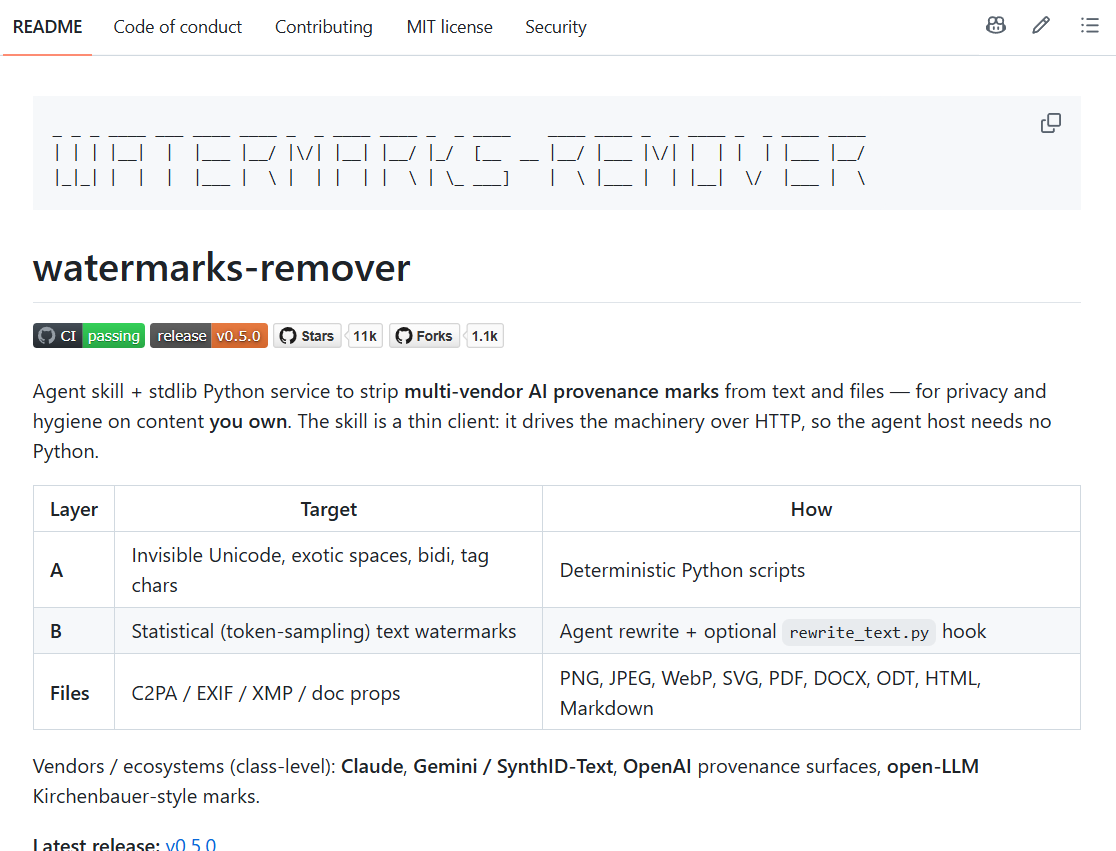
Task: Click 'Invisible Unicode, exotic spaces' cell
Action: pos(328,570)
